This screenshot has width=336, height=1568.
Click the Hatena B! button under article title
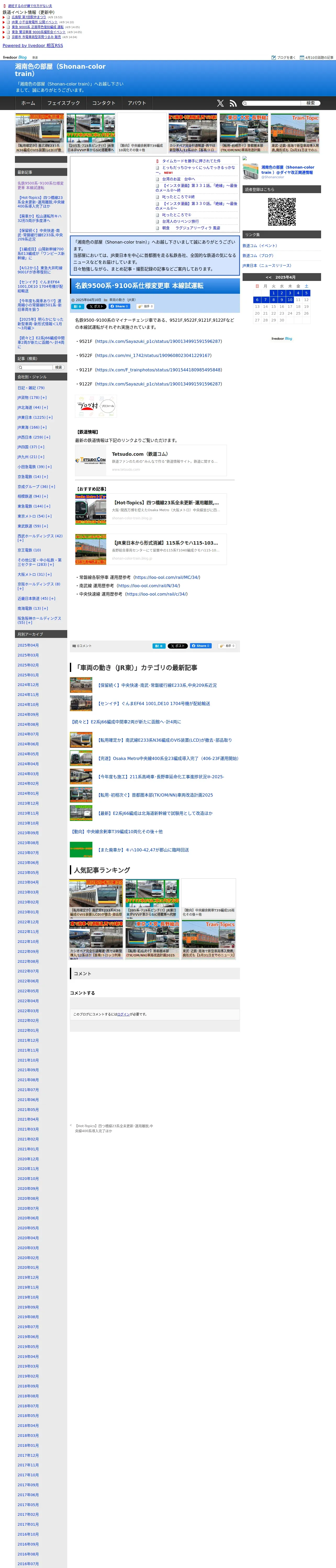pyautogui.click(x=77, y=307)
